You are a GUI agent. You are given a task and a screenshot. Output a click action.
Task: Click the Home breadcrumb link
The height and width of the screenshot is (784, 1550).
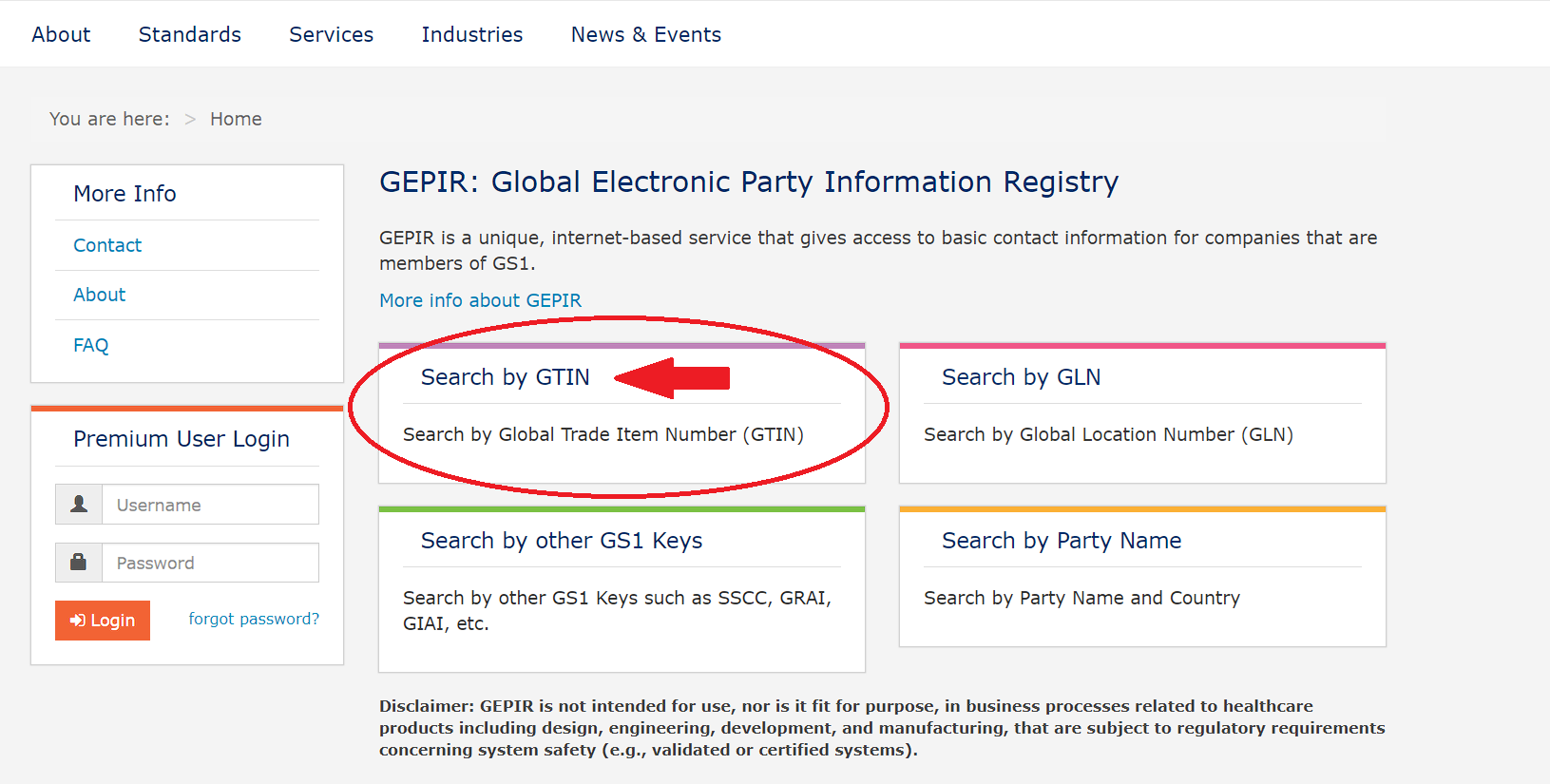(236, 119)
